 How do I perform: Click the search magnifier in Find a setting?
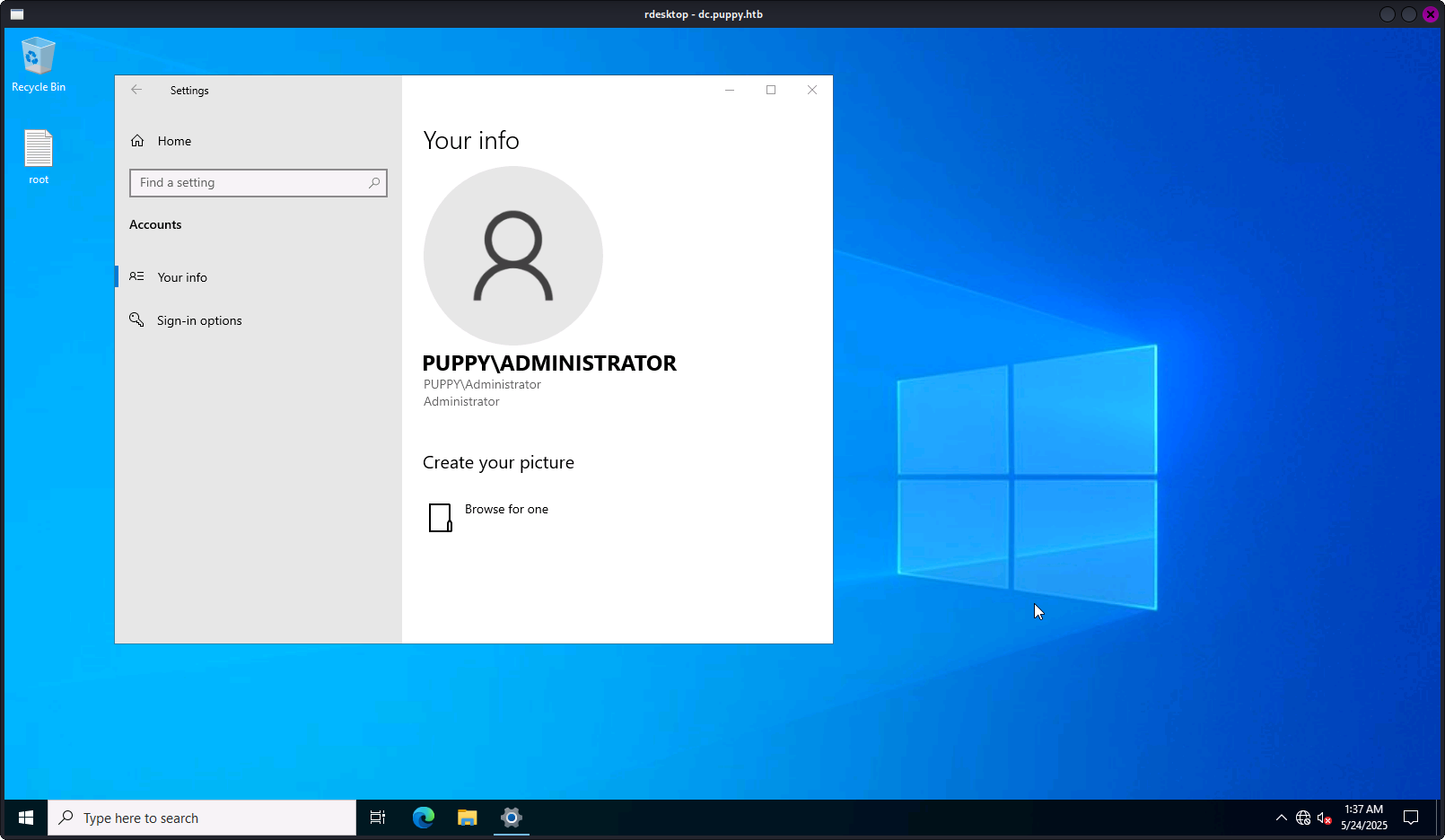(374, 183)
